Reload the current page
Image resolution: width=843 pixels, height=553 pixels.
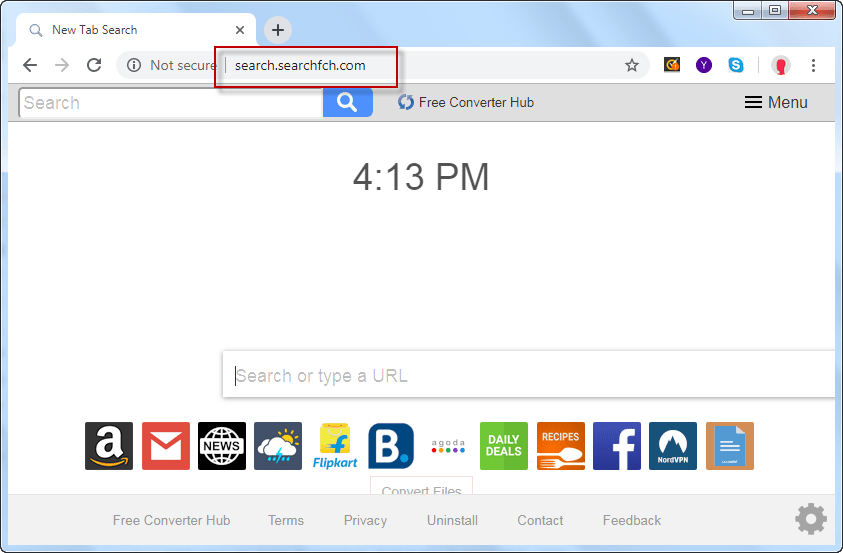point(95,65)
